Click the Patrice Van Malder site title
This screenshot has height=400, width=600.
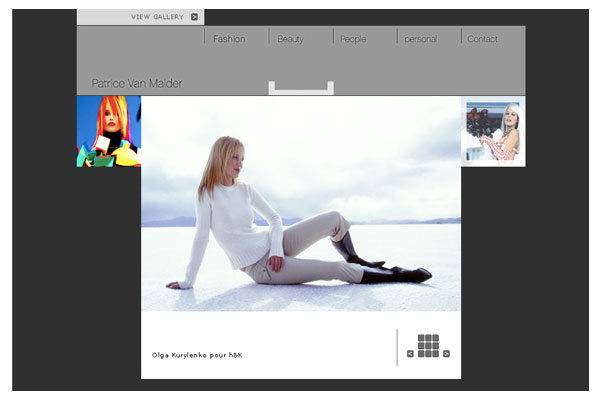tap(137, 84)
